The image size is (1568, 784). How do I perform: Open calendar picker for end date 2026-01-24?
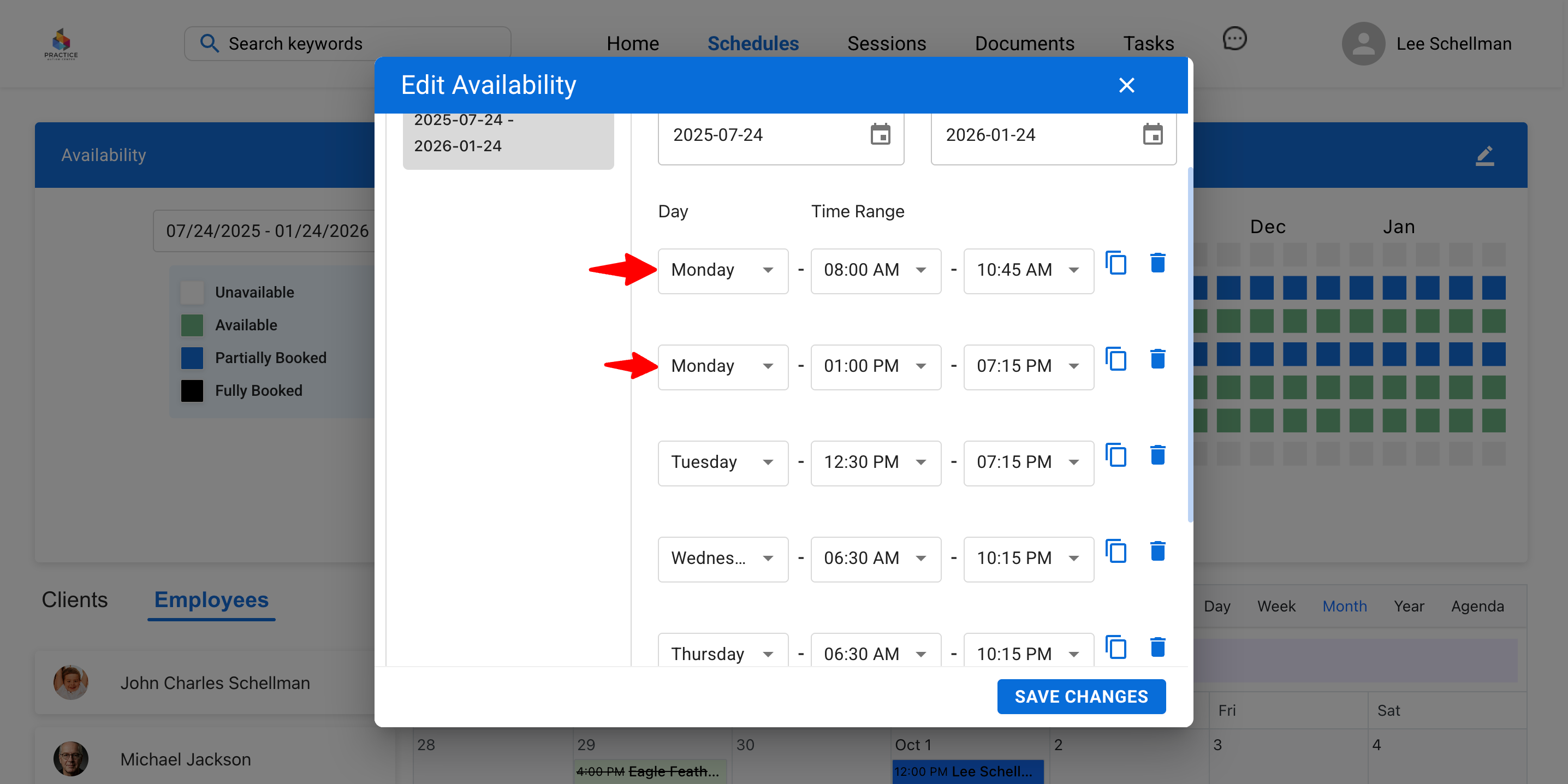[1153, 134]
